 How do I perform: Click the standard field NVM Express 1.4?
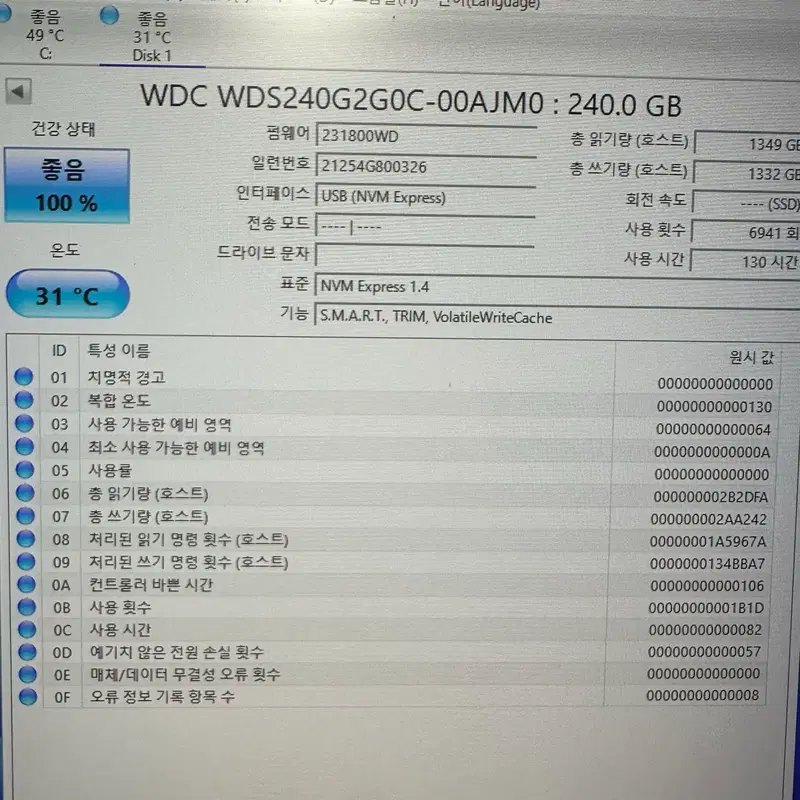pos(557,287)
